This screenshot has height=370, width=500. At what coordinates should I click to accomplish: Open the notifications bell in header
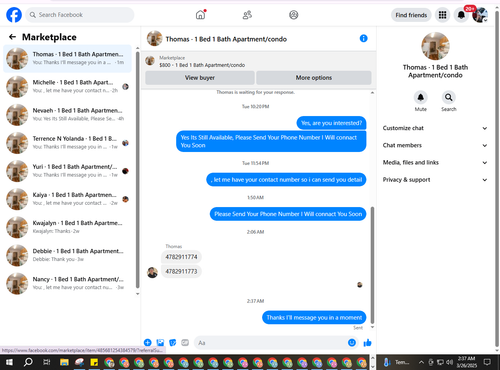coord(461,15)
